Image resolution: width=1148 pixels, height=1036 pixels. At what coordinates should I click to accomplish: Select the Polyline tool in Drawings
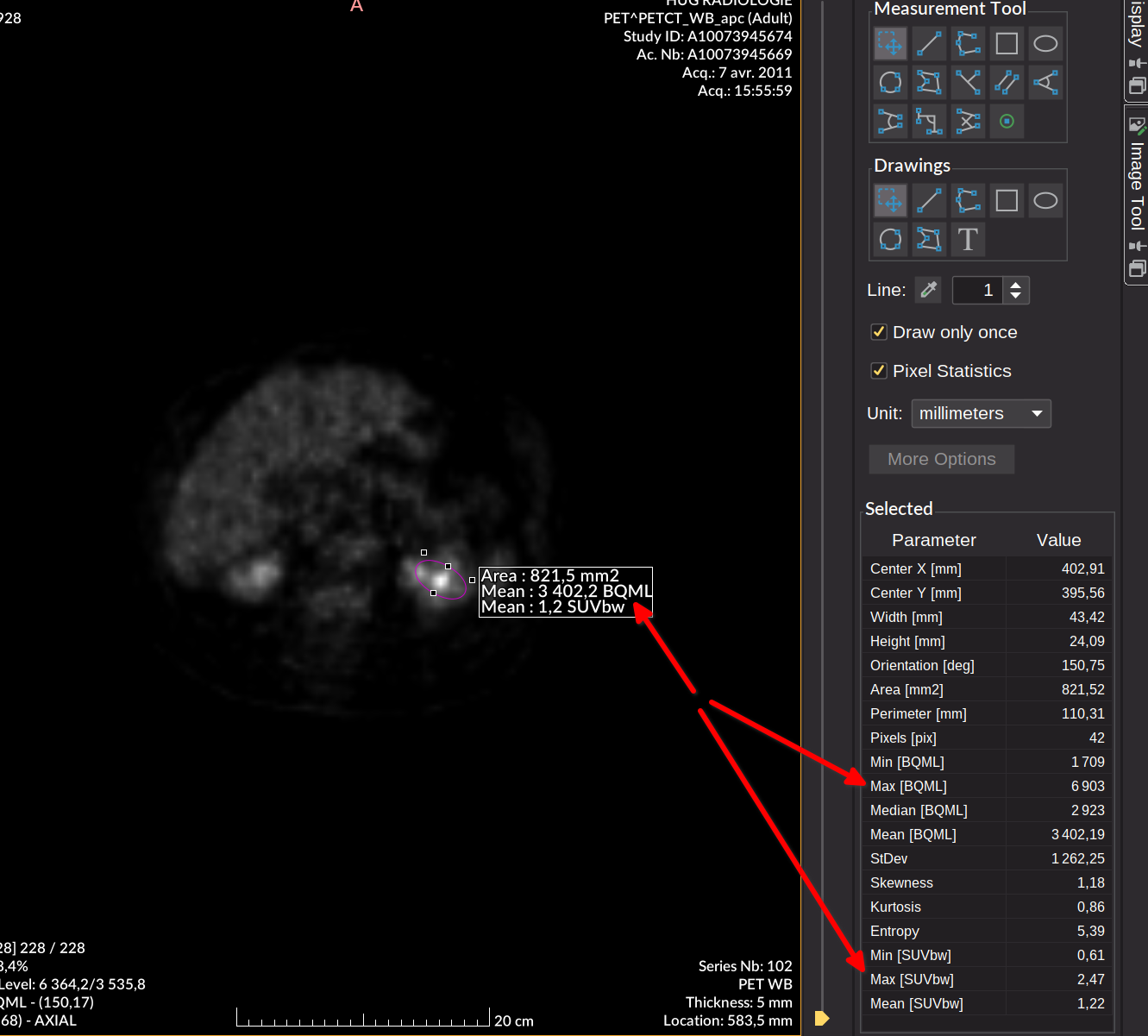click(968, 200)
